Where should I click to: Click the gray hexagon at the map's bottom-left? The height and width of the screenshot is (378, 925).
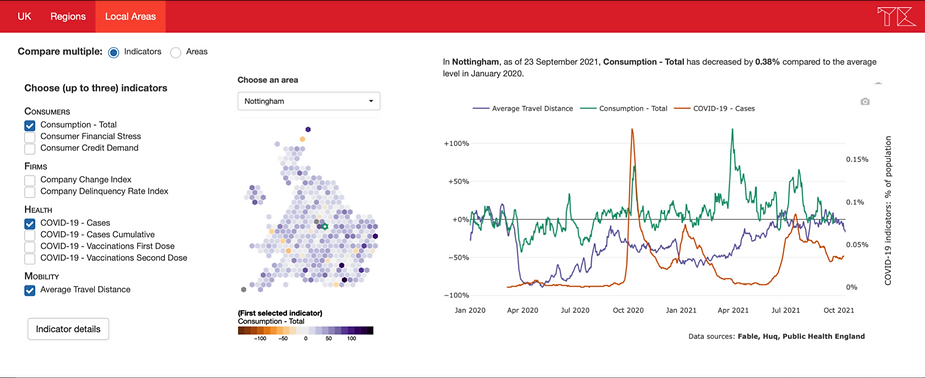pyautogui.click(x=244, y=290)
